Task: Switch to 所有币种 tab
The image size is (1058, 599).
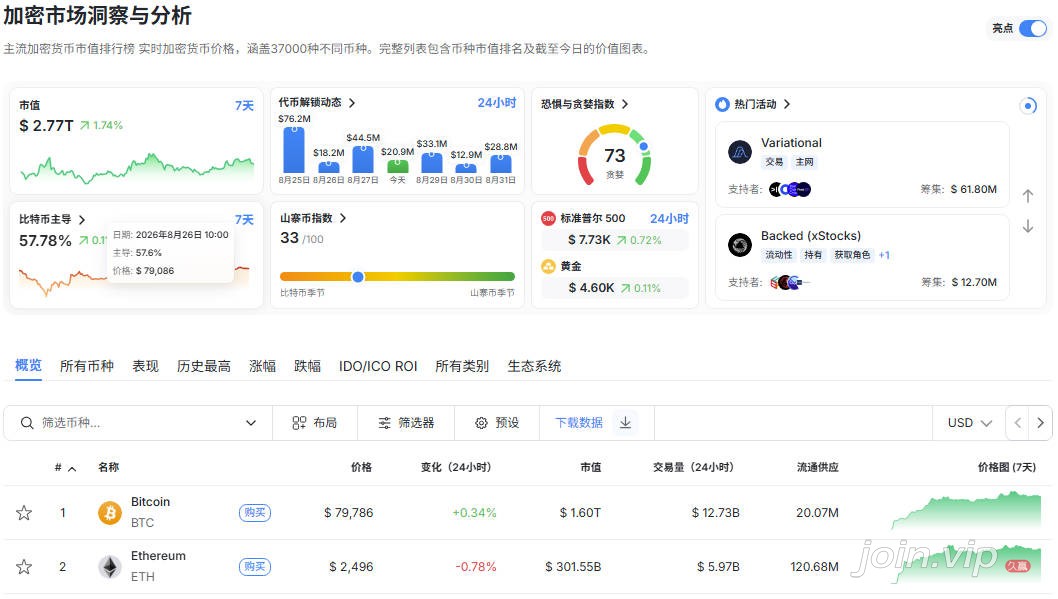Action: pyautogui.click(x=87, y=366)
